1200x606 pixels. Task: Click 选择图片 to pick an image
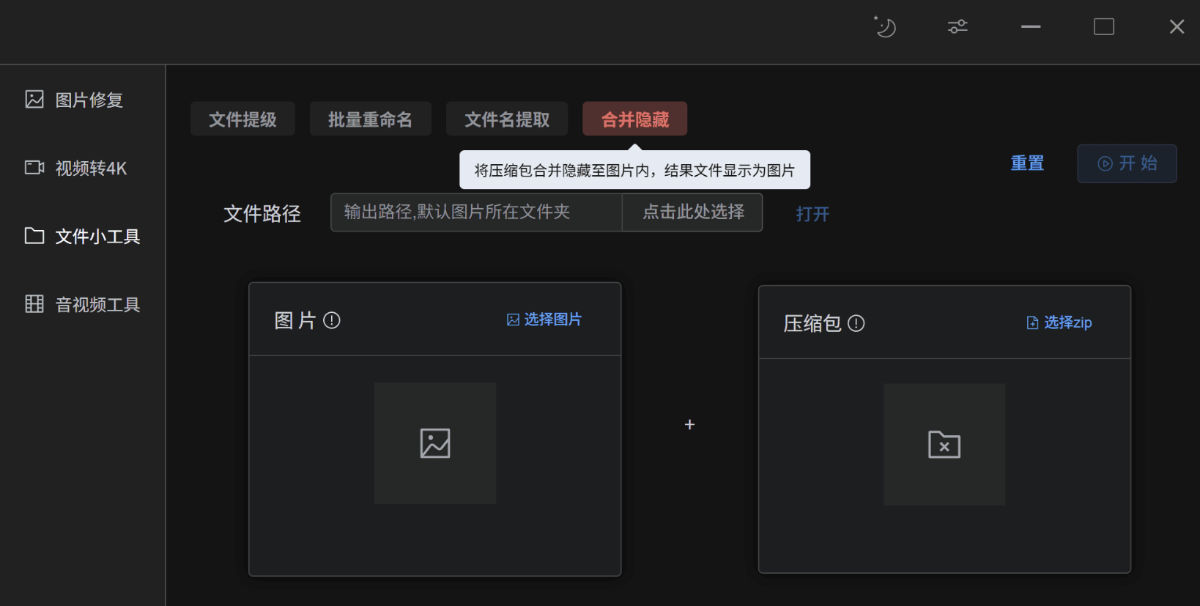(544, 320)
